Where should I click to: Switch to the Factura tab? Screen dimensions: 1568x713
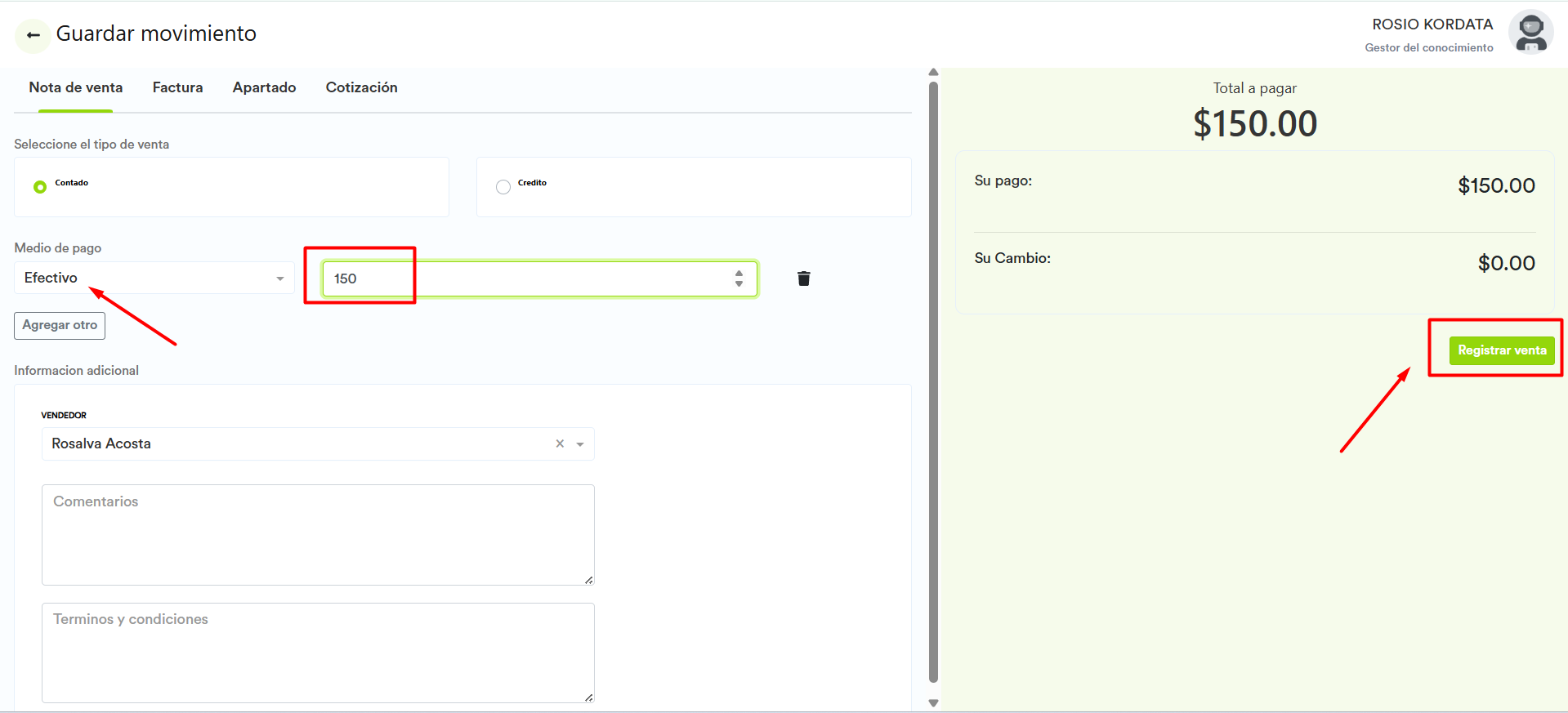(177, 87)
